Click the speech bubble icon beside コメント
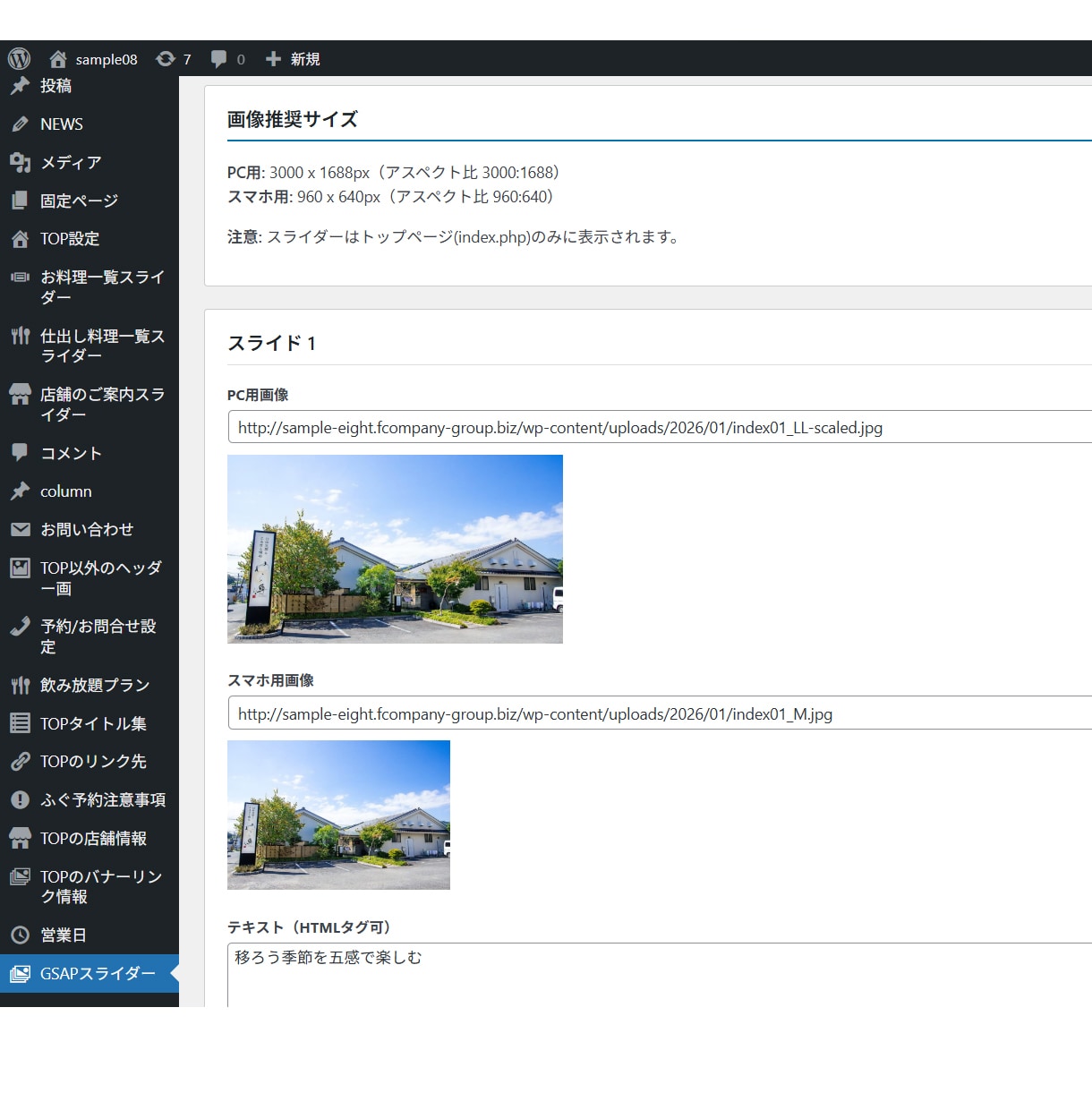1092x1110 pixels. [20, 453]
